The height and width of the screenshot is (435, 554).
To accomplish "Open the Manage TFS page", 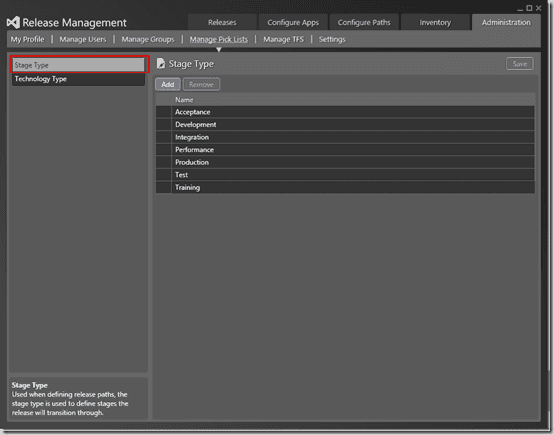I will (x=283, y=39).
